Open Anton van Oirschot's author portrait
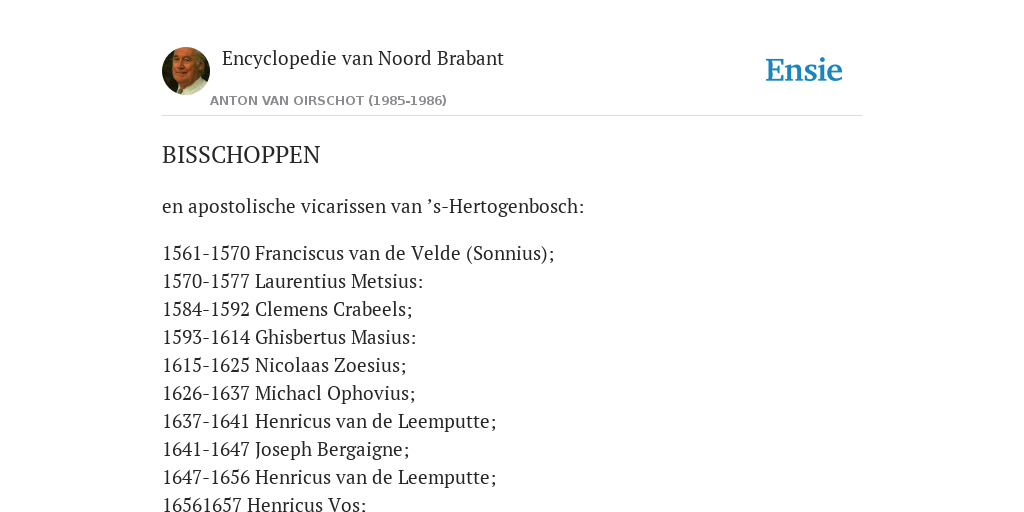Image resolution: width=1024 pixels, height=512 pixels. click(x=186, y=71)
